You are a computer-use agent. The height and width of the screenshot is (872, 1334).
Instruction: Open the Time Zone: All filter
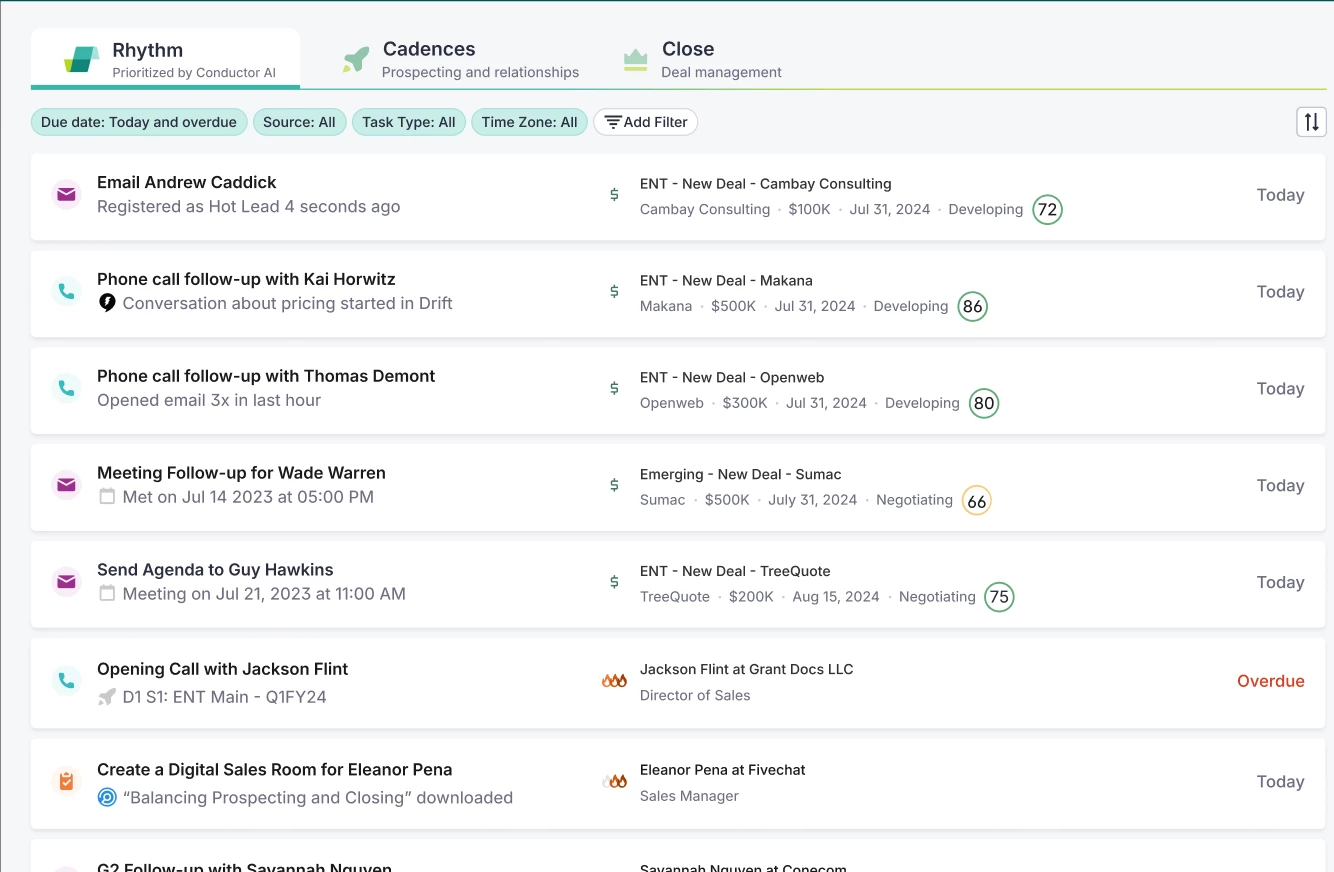(530, 122)
